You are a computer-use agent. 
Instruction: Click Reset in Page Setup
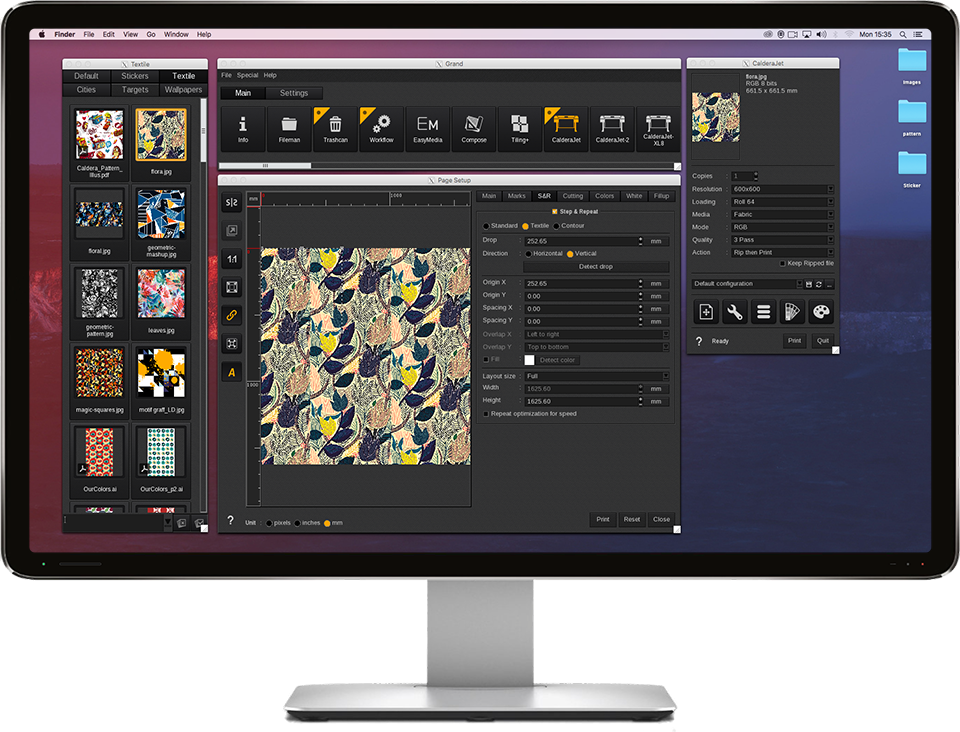632,519
